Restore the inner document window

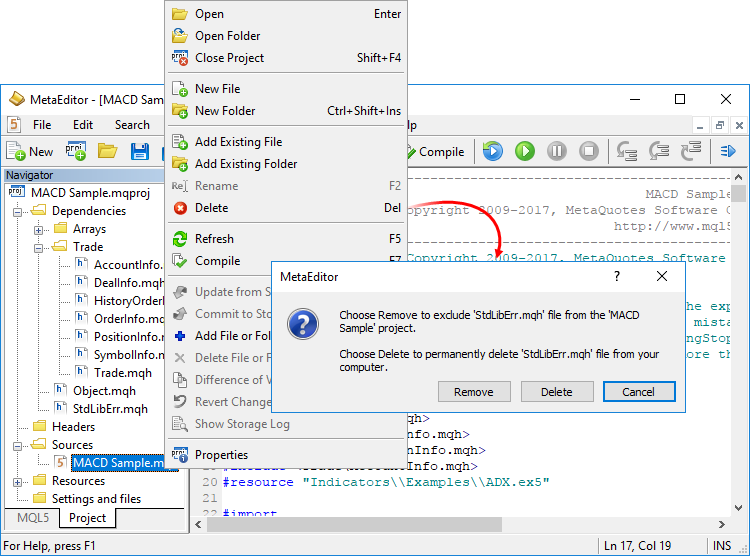point(719,125)
